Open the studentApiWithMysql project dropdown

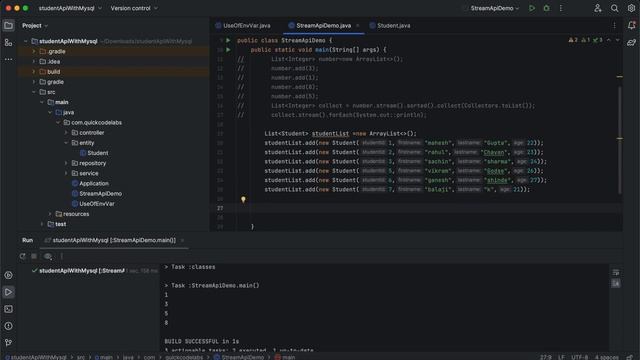click(x=70, y=8)
